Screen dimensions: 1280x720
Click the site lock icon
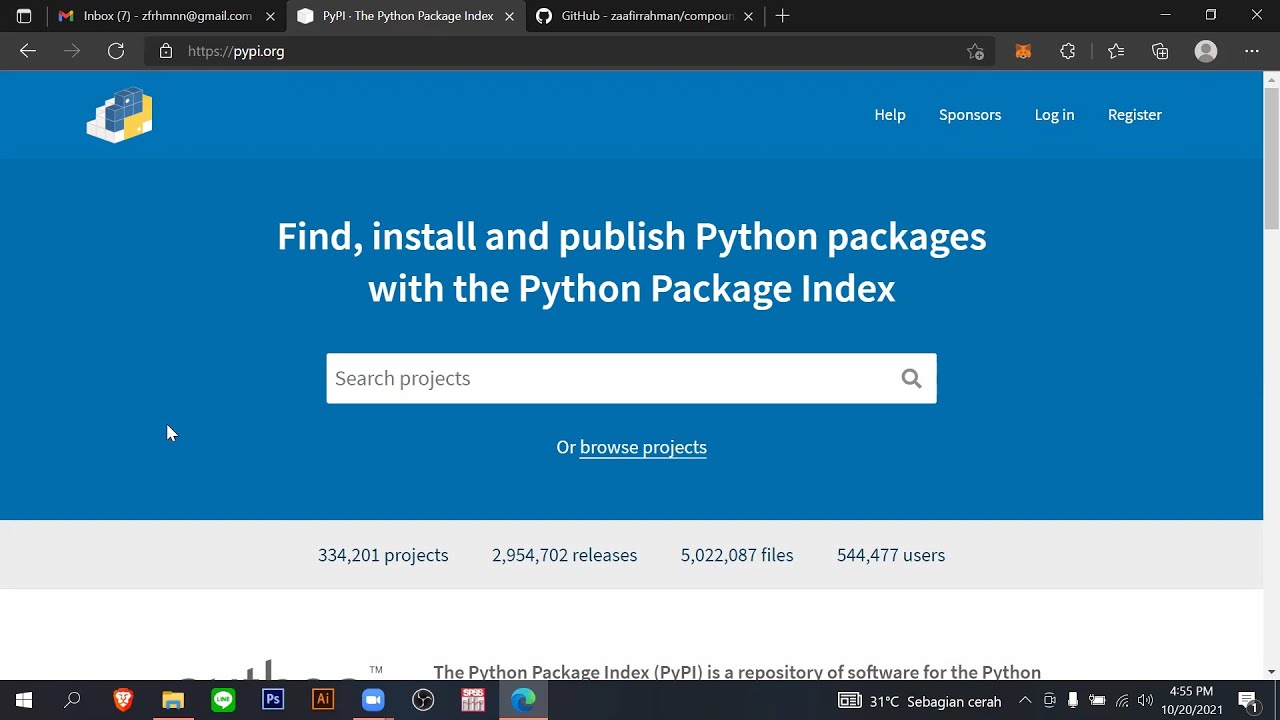(x=166, y=51)
